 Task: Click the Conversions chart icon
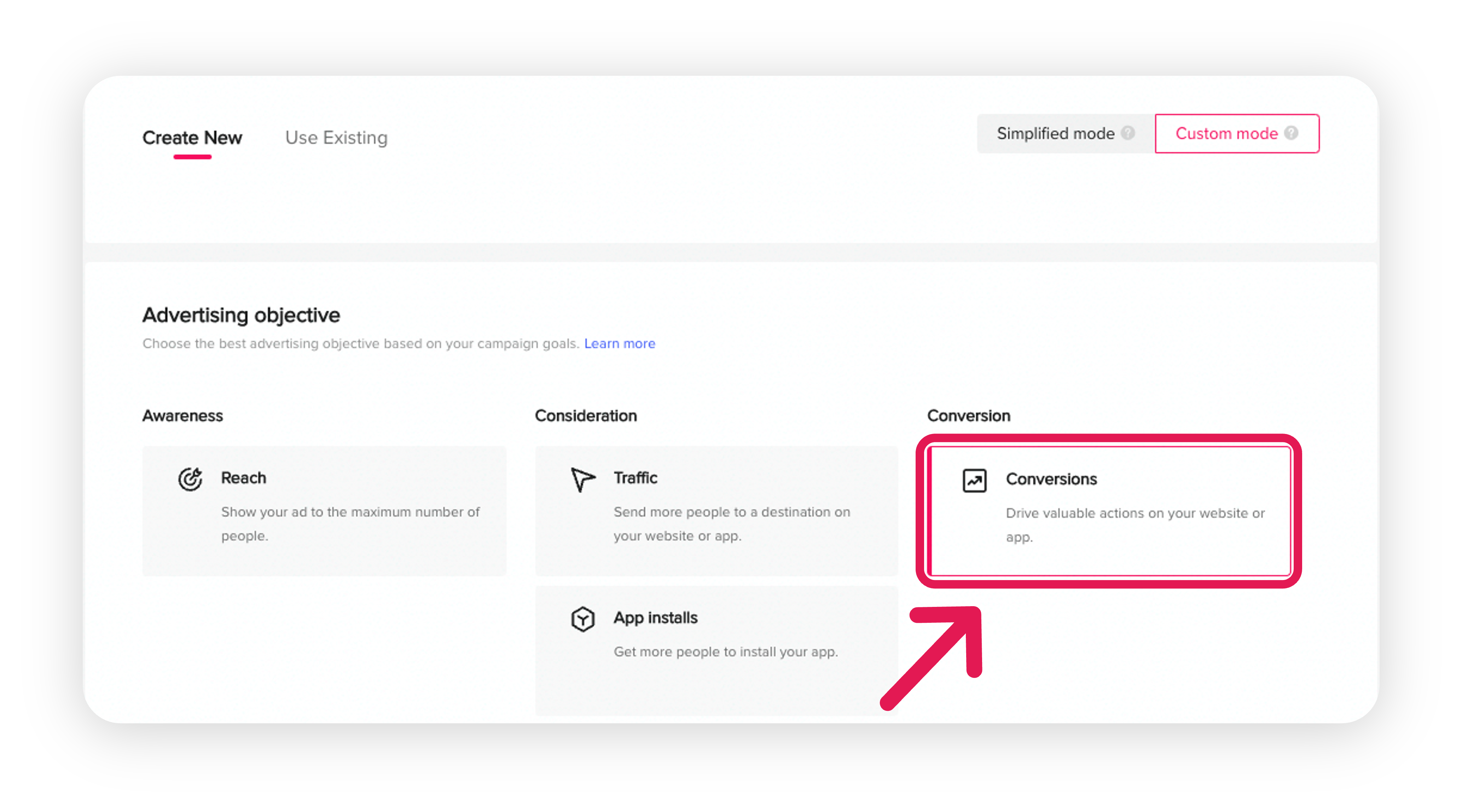click(974, 481)
